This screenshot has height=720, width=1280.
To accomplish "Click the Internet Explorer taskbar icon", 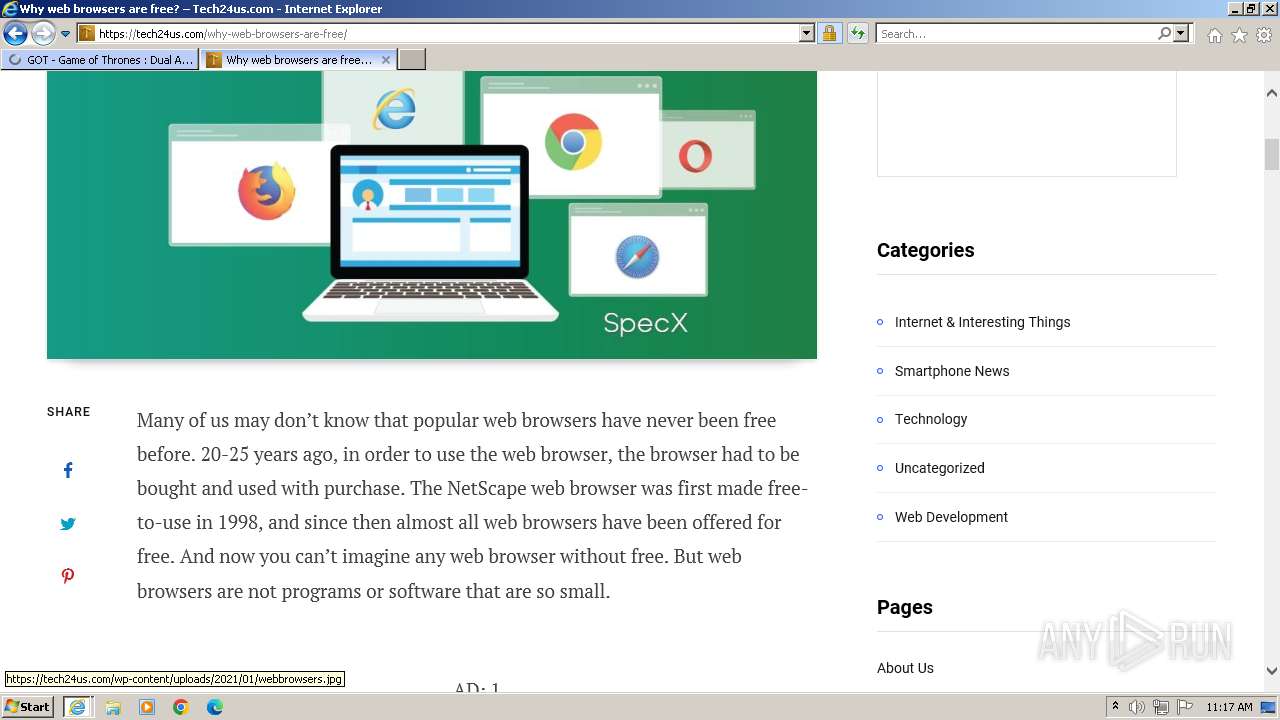I will click(x=77, y=707).
